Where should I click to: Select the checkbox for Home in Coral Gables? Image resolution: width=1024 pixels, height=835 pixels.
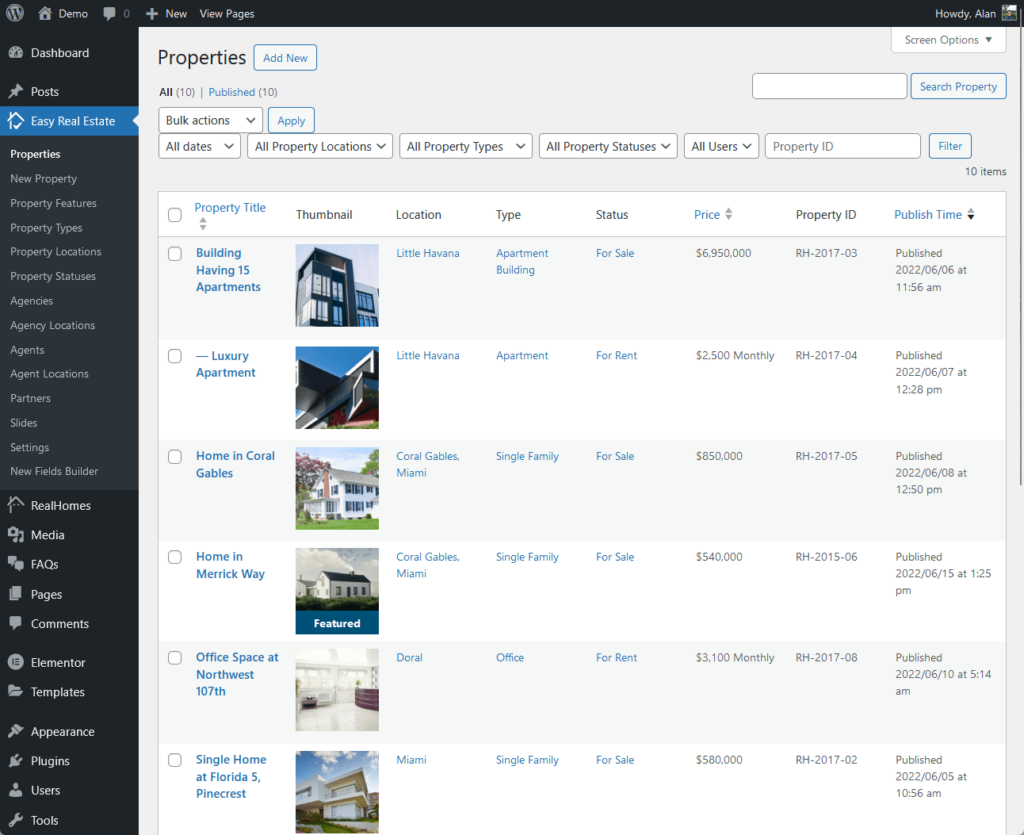click(174, 456)
